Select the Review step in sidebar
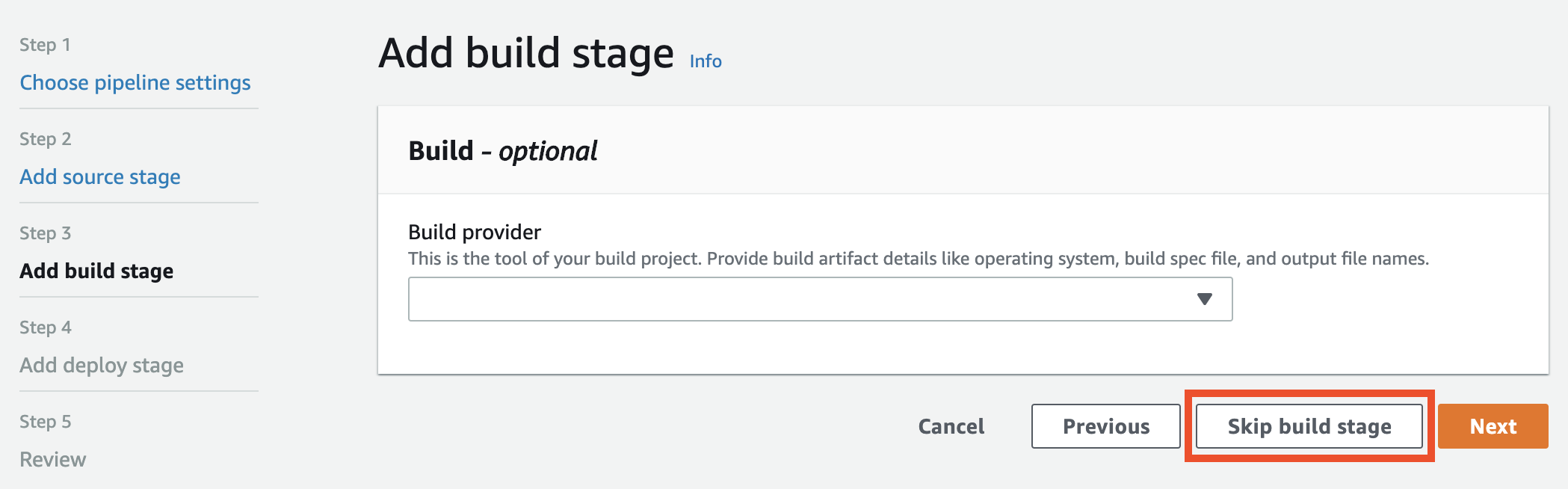This screenshot has width=1568, height=489. tap(53, 459)
